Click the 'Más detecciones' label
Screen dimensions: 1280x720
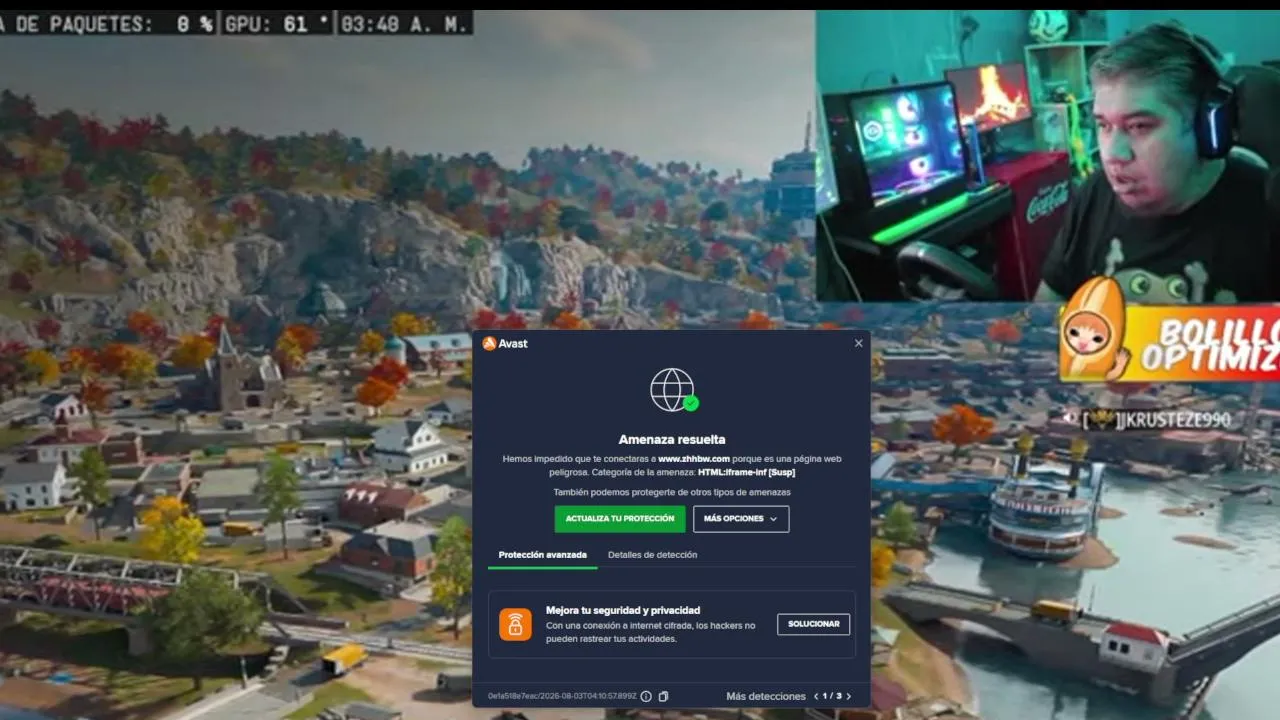[766, 696]
